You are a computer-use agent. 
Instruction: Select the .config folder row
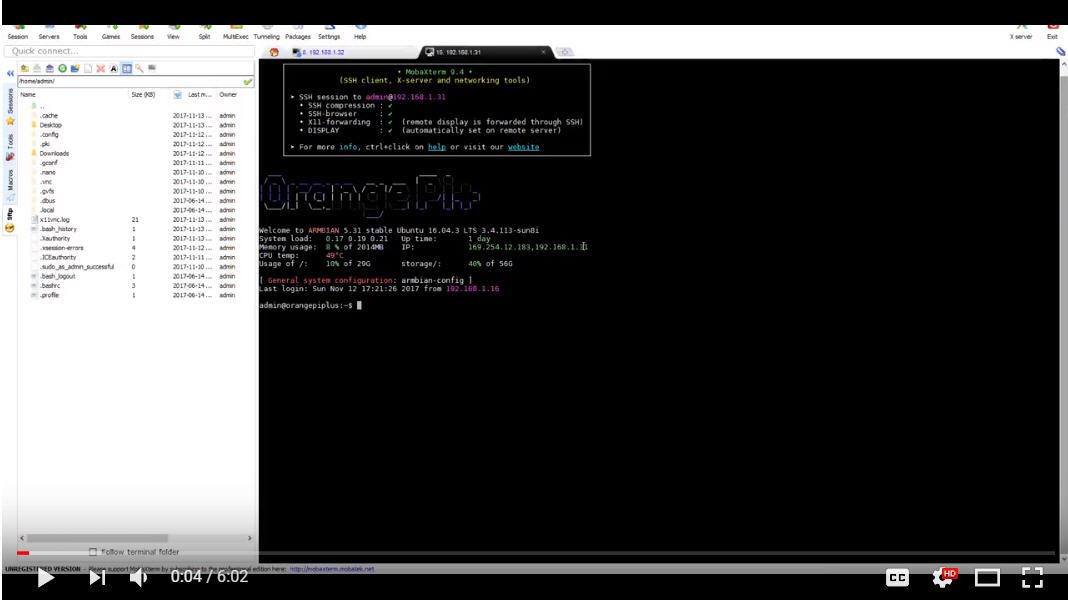(136, 135)
